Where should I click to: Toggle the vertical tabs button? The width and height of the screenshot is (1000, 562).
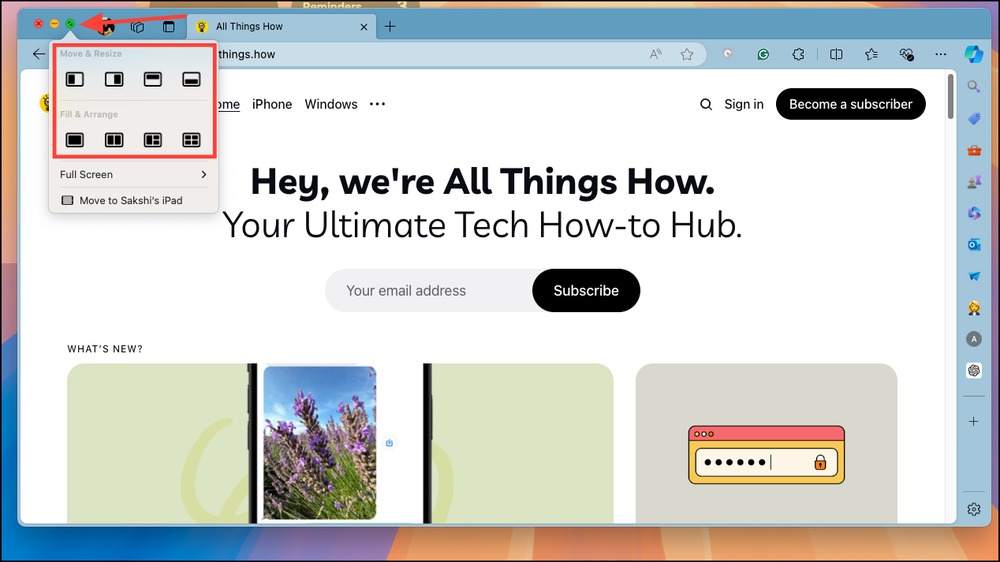[168, 27]
